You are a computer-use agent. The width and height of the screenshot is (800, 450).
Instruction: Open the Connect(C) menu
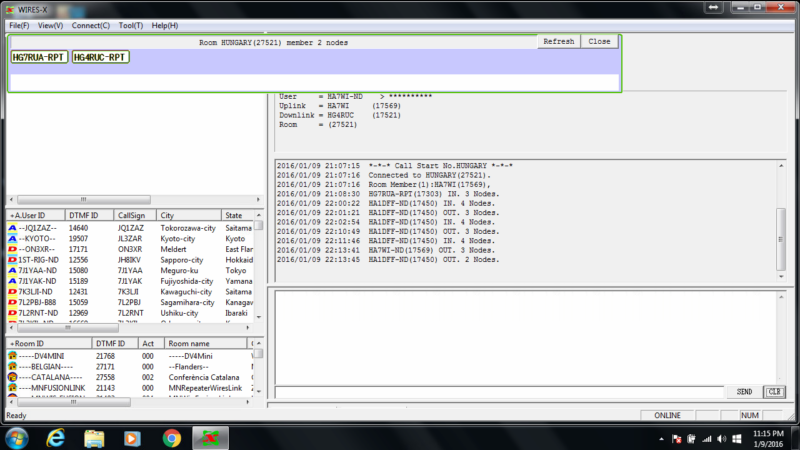click(91, 24)
